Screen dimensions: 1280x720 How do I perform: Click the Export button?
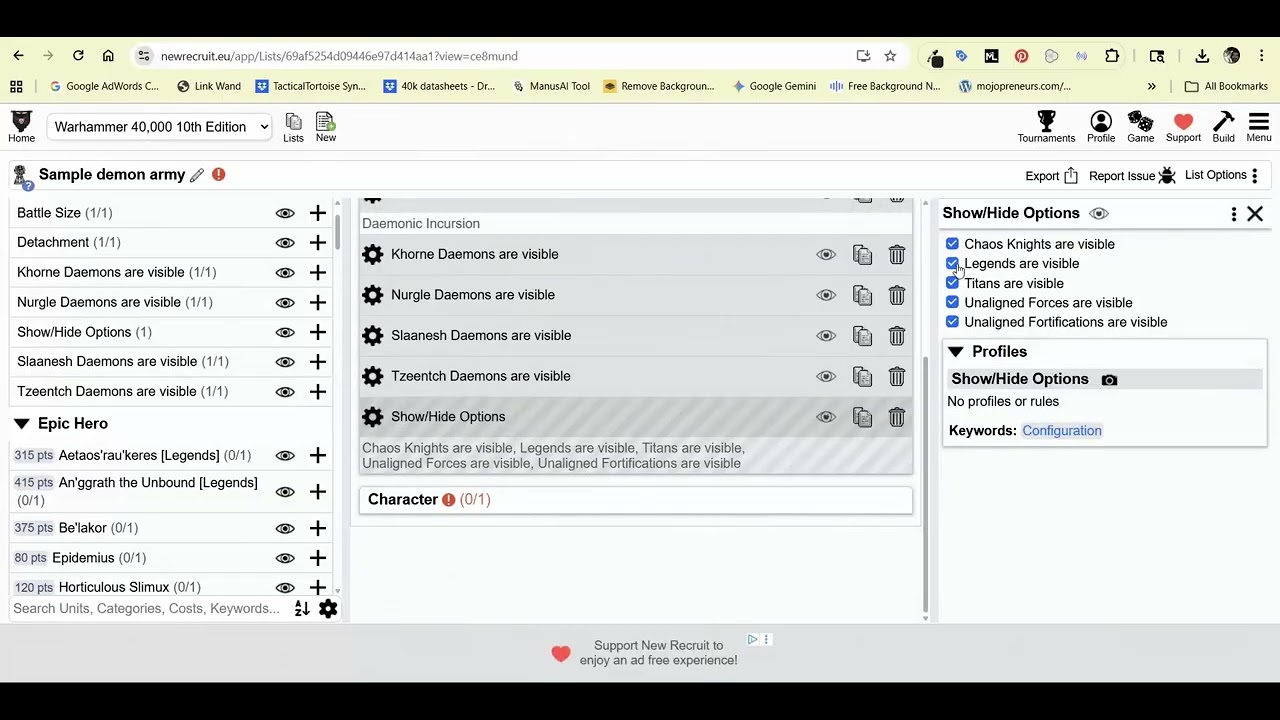tap(1052, 176)
